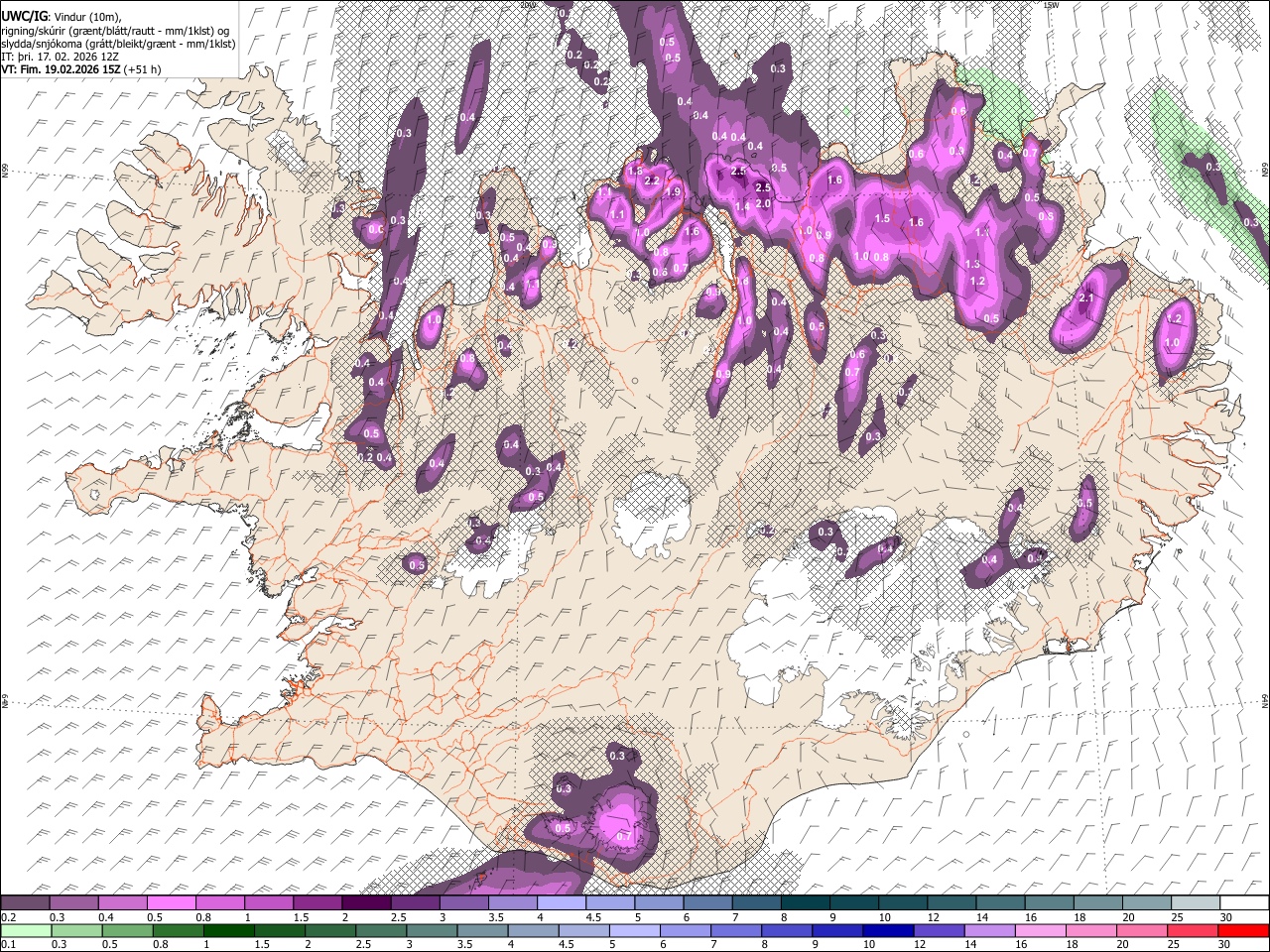Pick upper scale swatch between 2 and 2.5

366,903
